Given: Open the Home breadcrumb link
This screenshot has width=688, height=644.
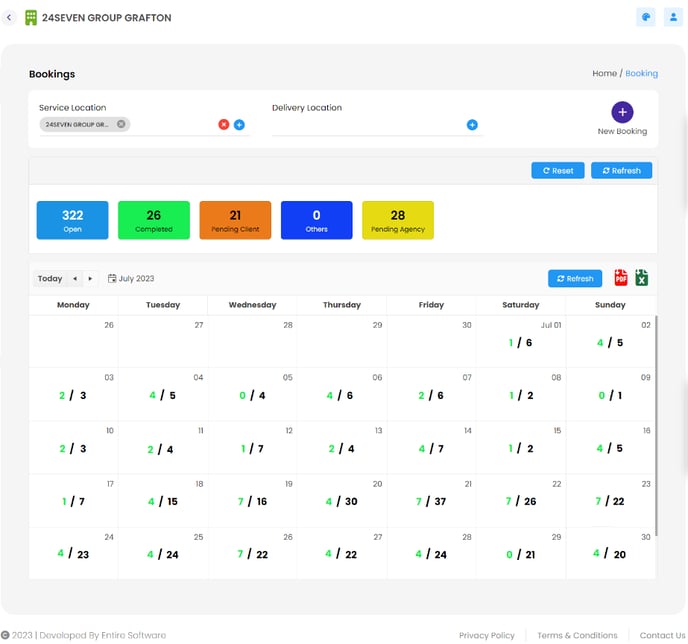Looking at the screenshot, I should coord(604,73).
